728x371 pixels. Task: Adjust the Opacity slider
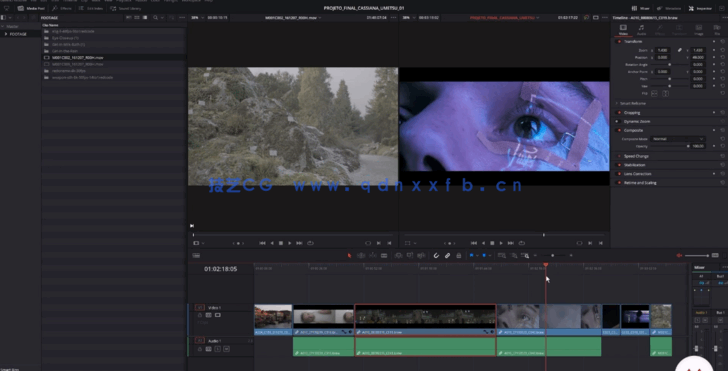670,146
